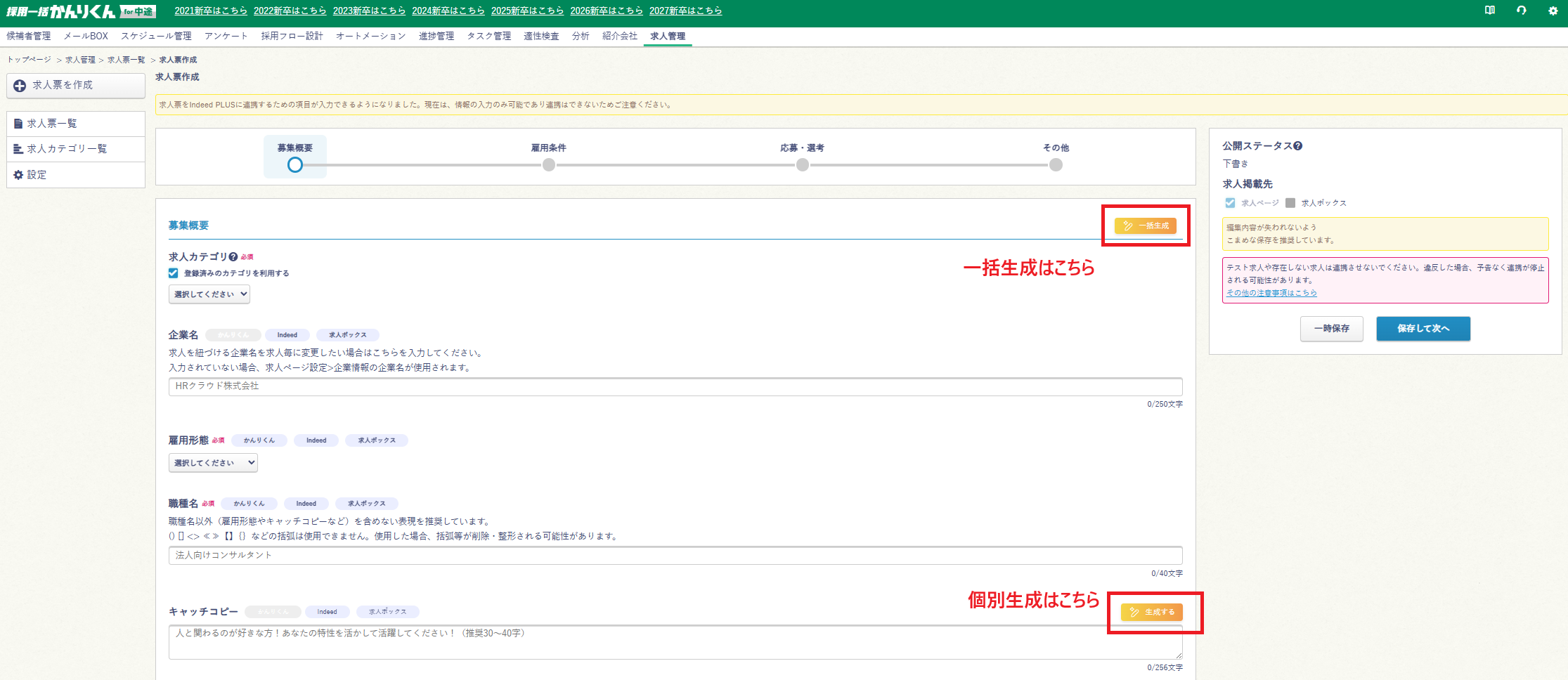Open the manual book icon in header
Viewport: 1568px width, 680px height.
click(1489, 11)
